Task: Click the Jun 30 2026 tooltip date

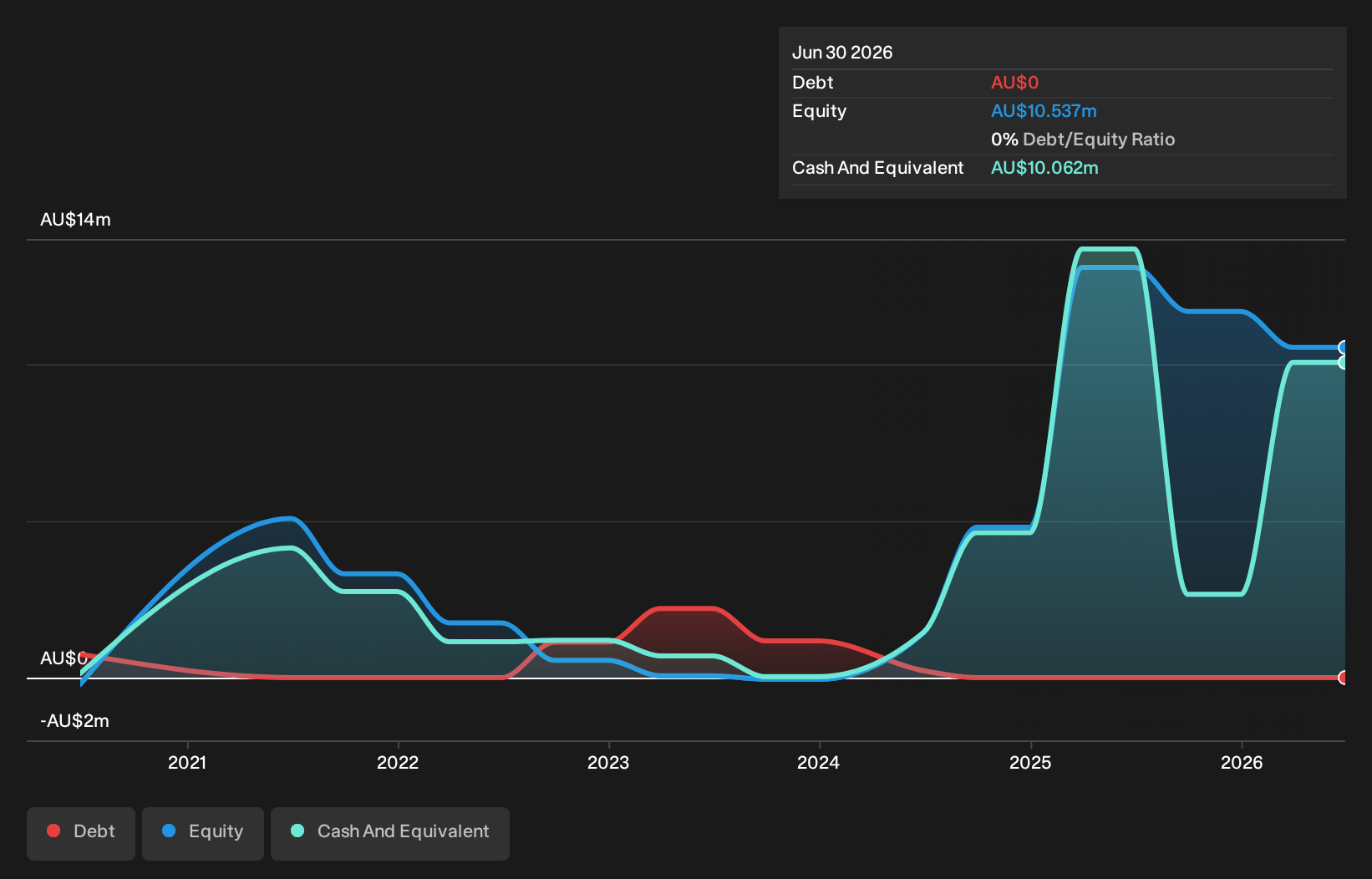Action: 842,53
